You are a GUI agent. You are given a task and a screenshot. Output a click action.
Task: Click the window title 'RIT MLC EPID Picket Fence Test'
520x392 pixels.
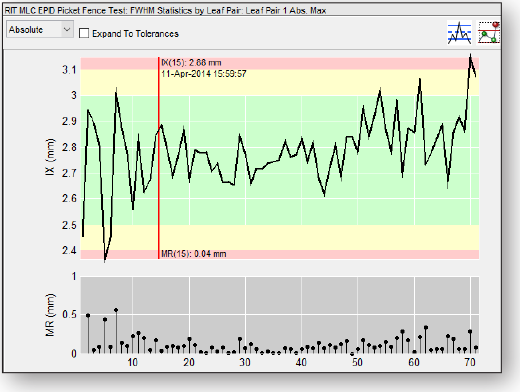65,11
